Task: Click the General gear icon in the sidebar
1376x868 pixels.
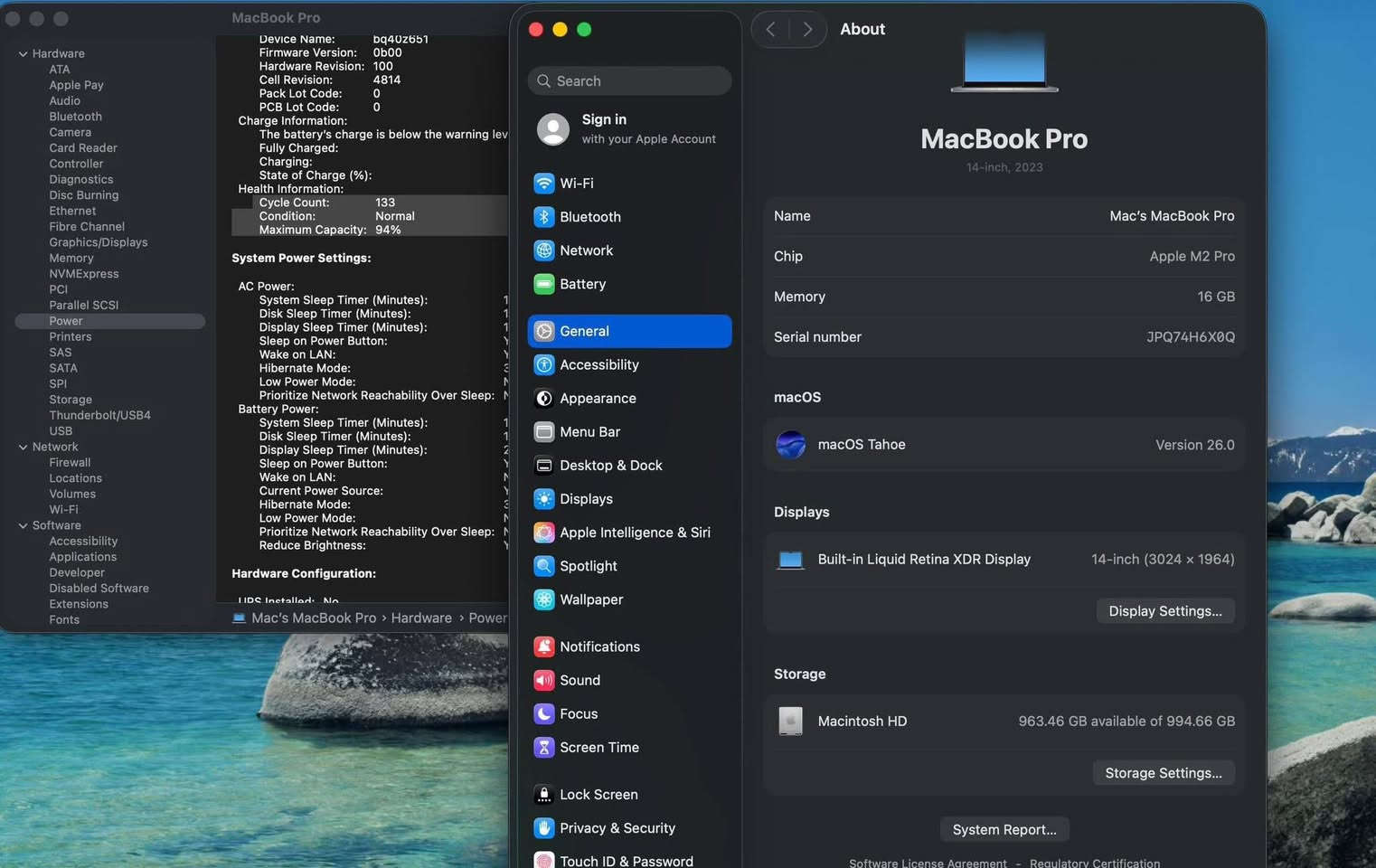Action: pos(543,331)
